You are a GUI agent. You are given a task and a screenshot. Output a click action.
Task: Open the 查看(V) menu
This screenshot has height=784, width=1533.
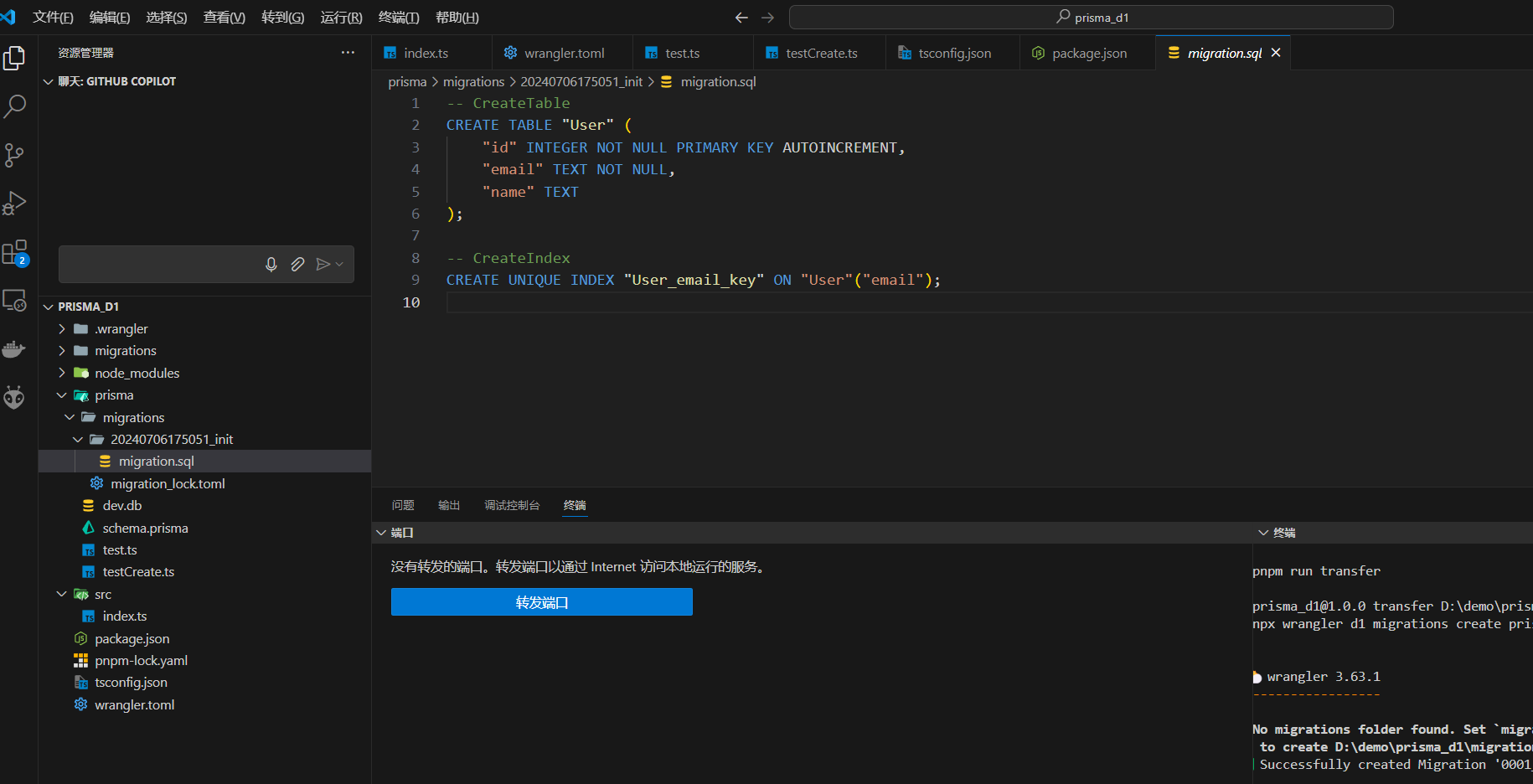(x=225, y=18)
